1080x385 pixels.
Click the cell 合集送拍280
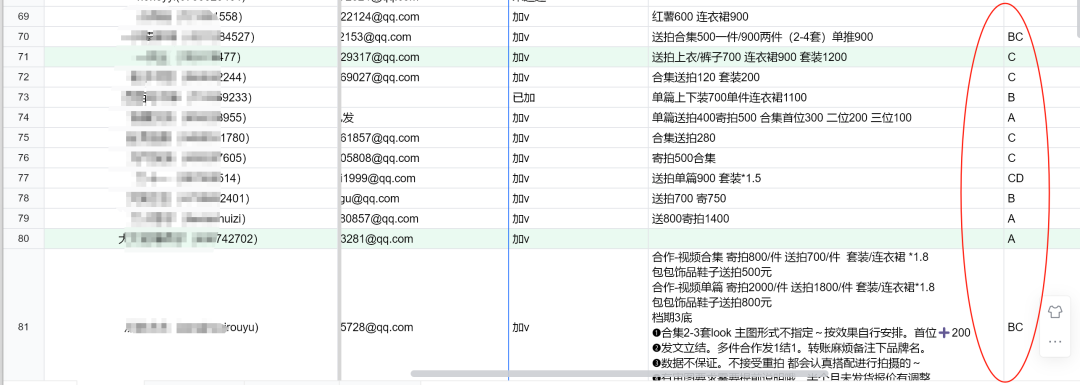[825, 138]
